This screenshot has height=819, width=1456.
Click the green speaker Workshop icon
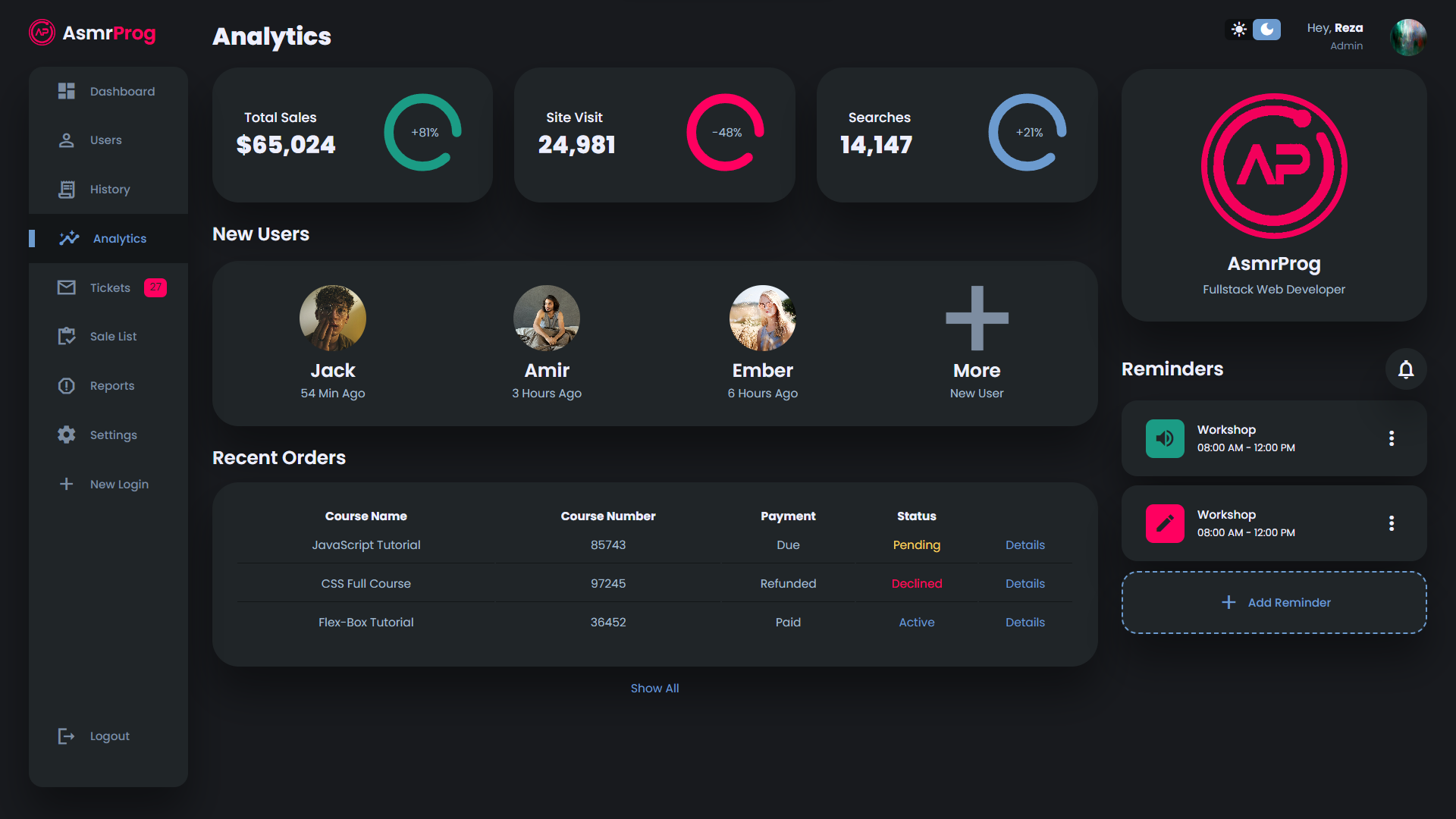point(1164,438)
